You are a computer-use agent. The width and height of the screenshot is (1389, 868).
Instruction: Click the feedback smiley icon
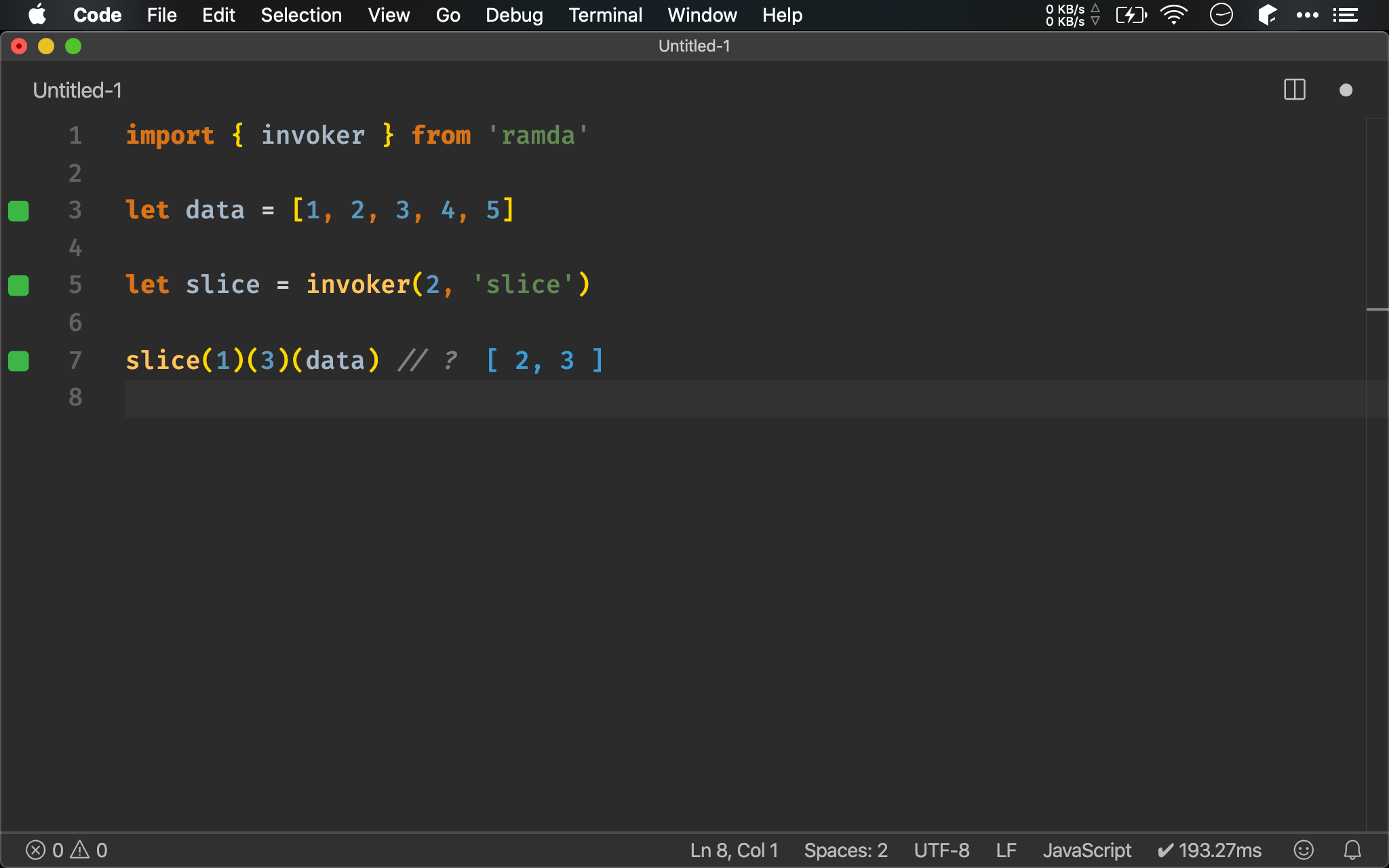pos(1304,850)
